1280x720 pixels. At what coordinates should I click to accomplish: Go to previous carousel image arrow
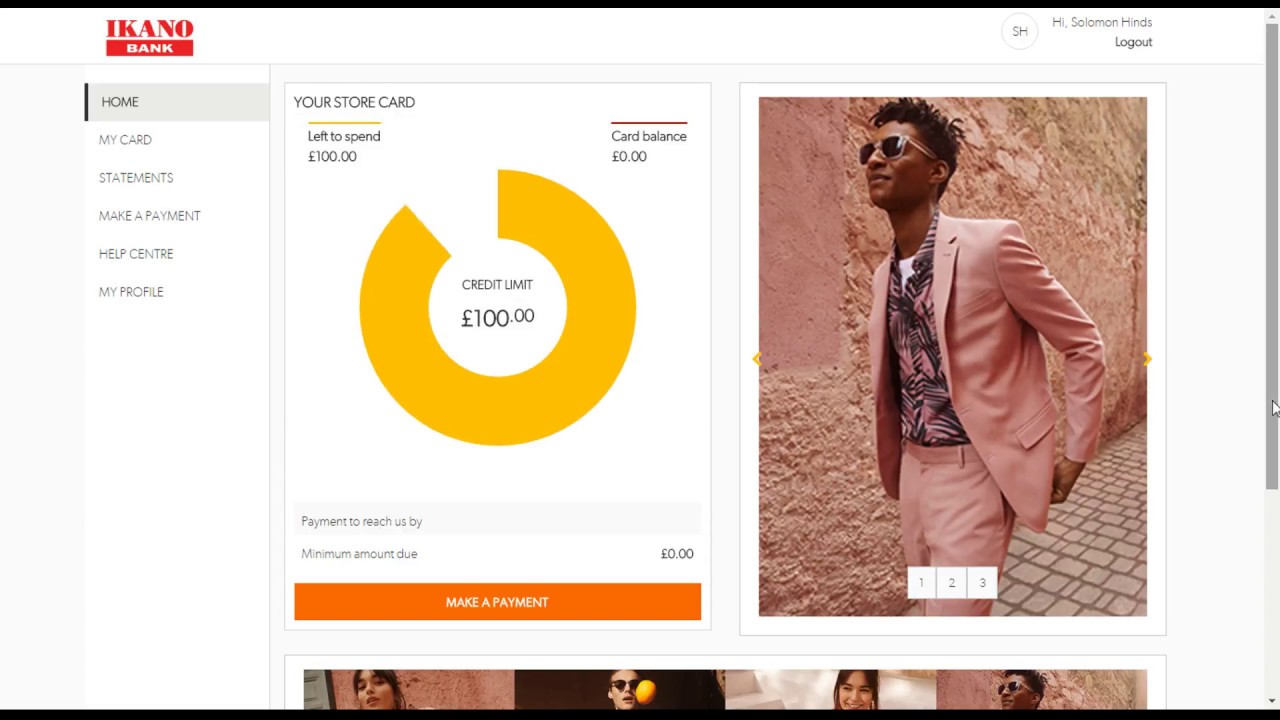[757, 359]
